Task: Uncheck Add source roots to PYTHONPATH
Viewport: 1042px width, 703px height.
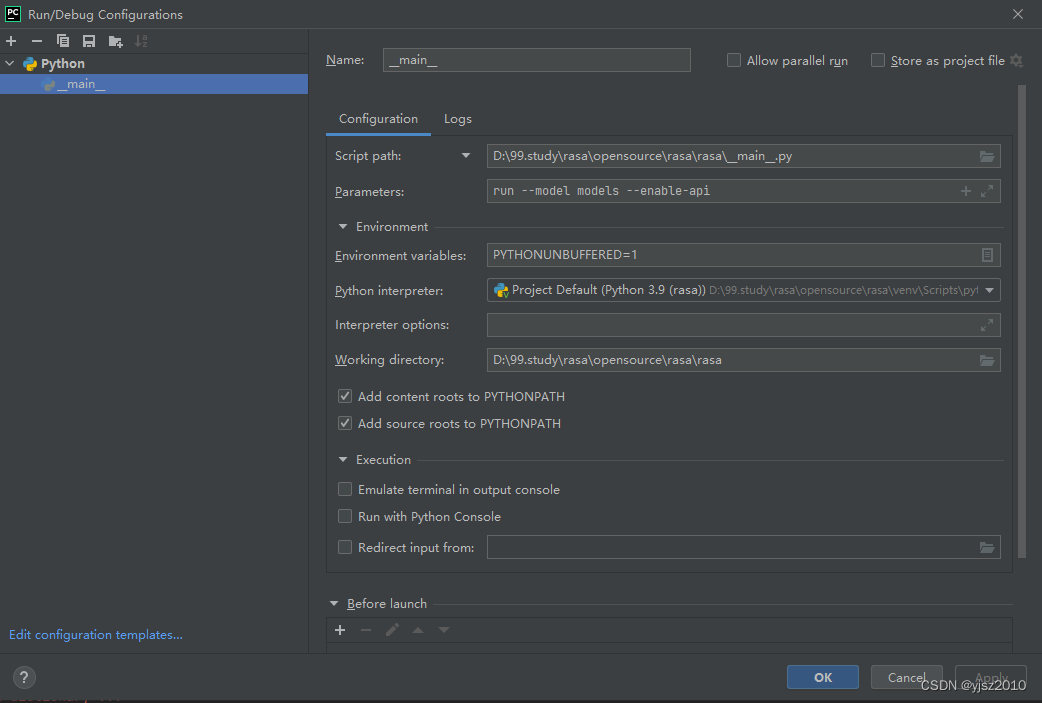Action: pos(345,423)
